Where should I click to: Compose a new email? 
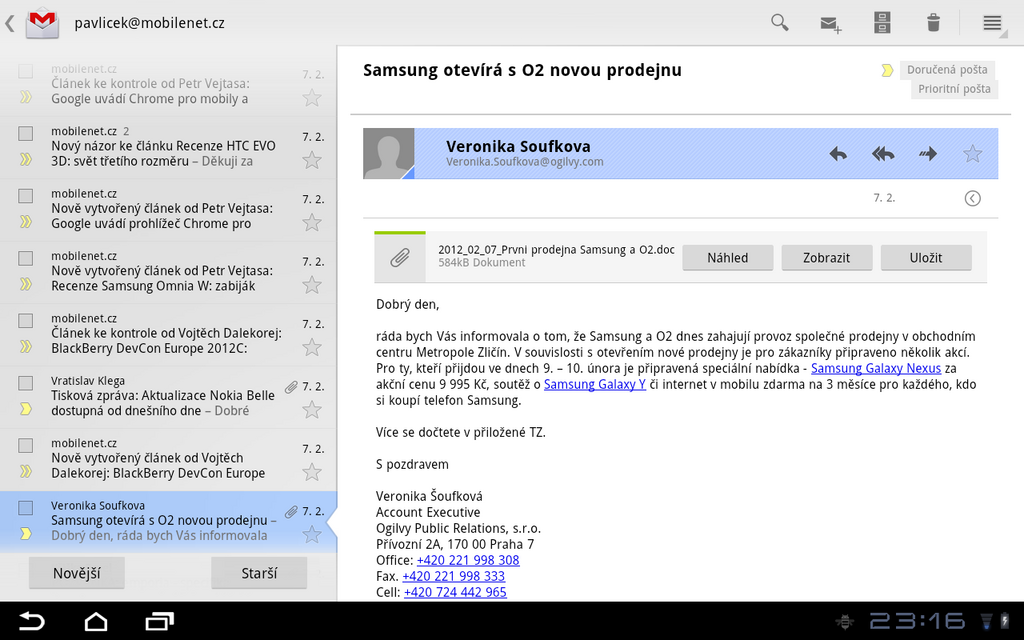(830, 21)
